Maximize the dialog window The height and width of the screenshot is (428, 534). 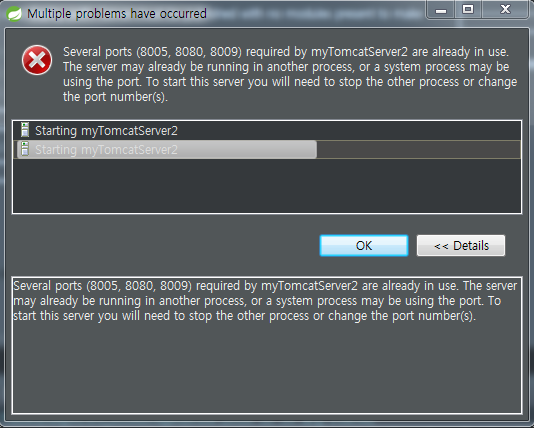point(468,9)
